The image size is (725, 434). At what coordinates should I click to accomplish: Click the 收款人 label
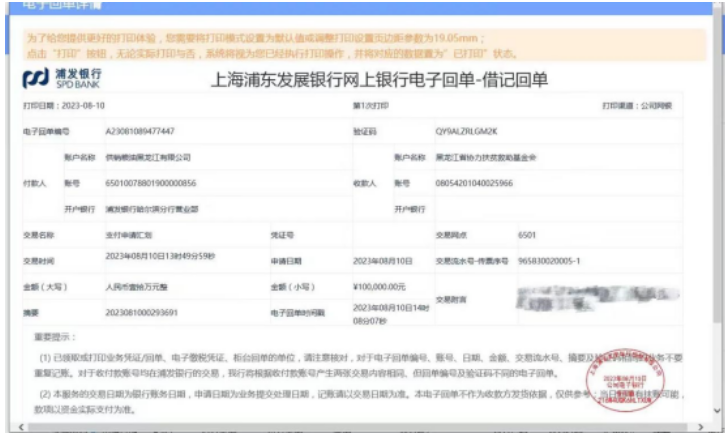pyautogui.click(x=365, y=183)
